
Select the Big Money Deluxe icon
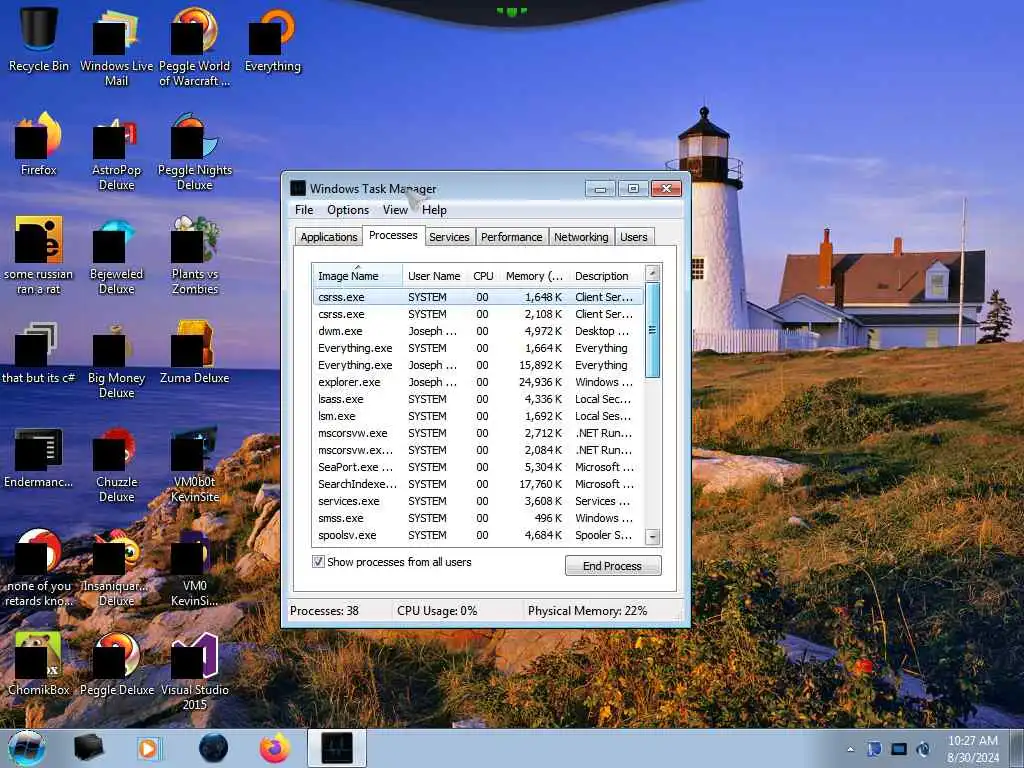coord(116,360)
